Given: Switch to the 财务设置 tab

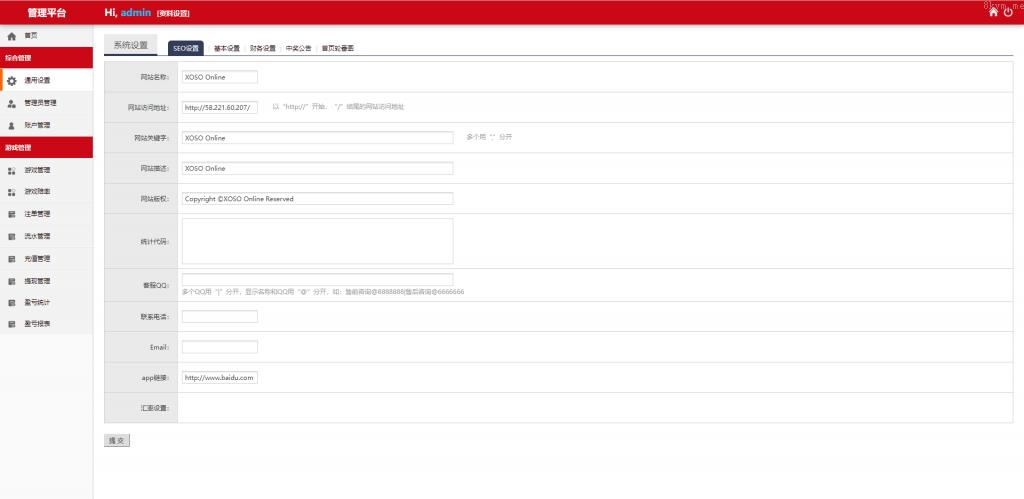Looking at the screenshot, I should 263,48.
